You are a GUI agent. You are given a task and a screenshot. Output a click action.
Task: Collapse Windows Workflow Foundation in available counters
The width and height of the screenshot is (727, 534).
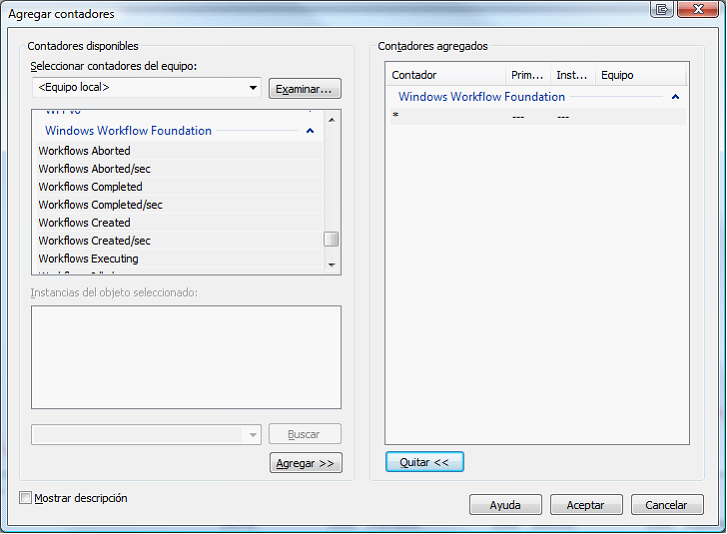310,131
